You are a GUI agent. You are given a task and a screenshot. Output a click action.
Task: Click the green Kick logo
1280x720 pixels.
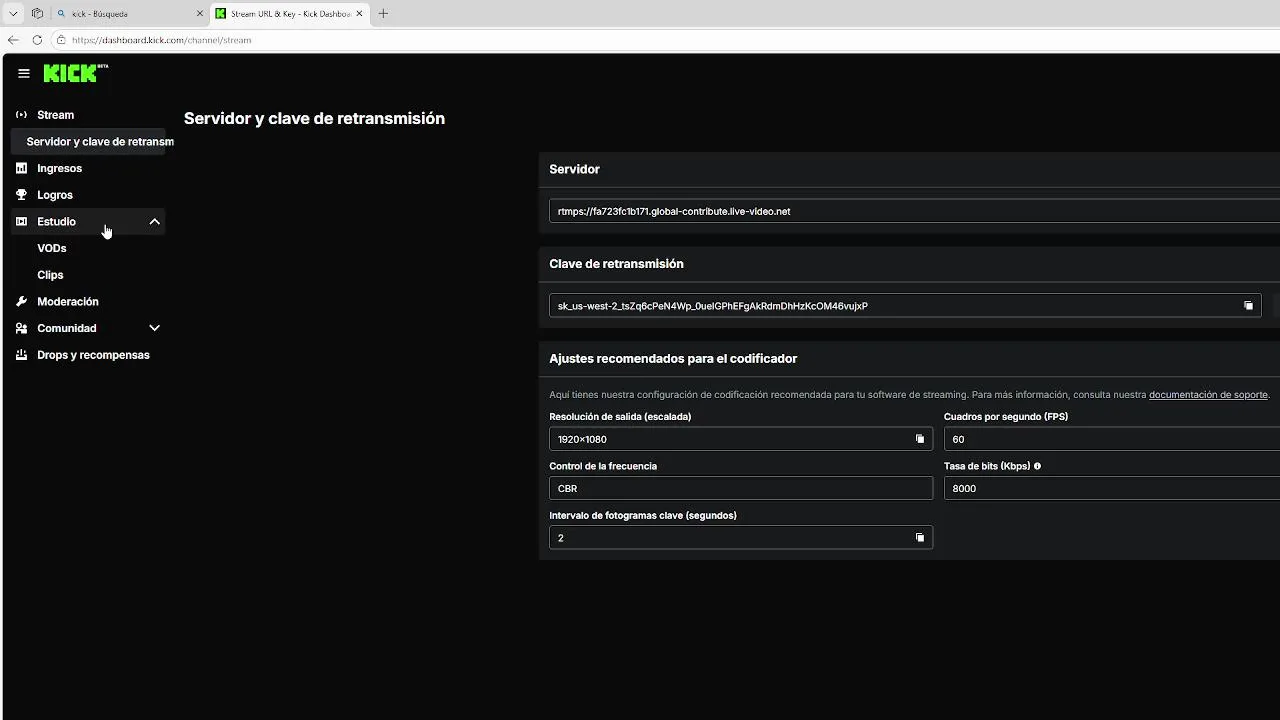pyautogui.click(x=75, y=73)
